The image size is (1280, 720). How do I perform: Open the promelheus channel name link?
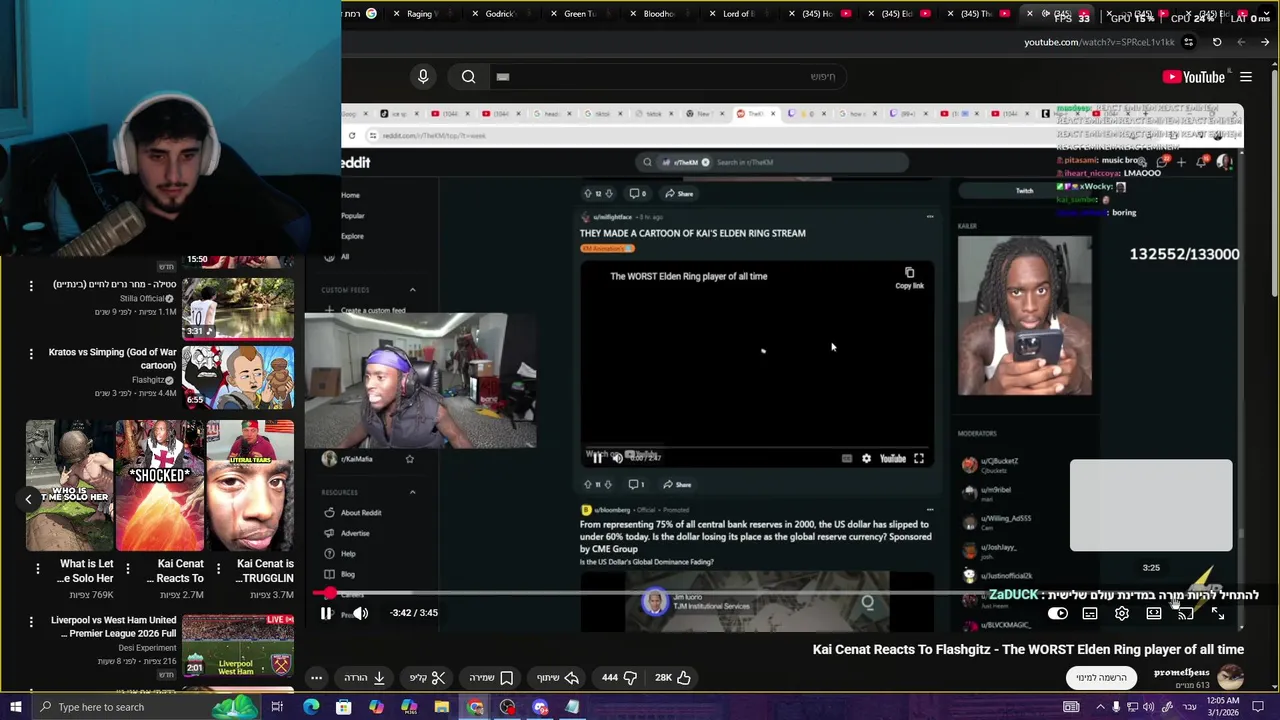pos(1181,673)
